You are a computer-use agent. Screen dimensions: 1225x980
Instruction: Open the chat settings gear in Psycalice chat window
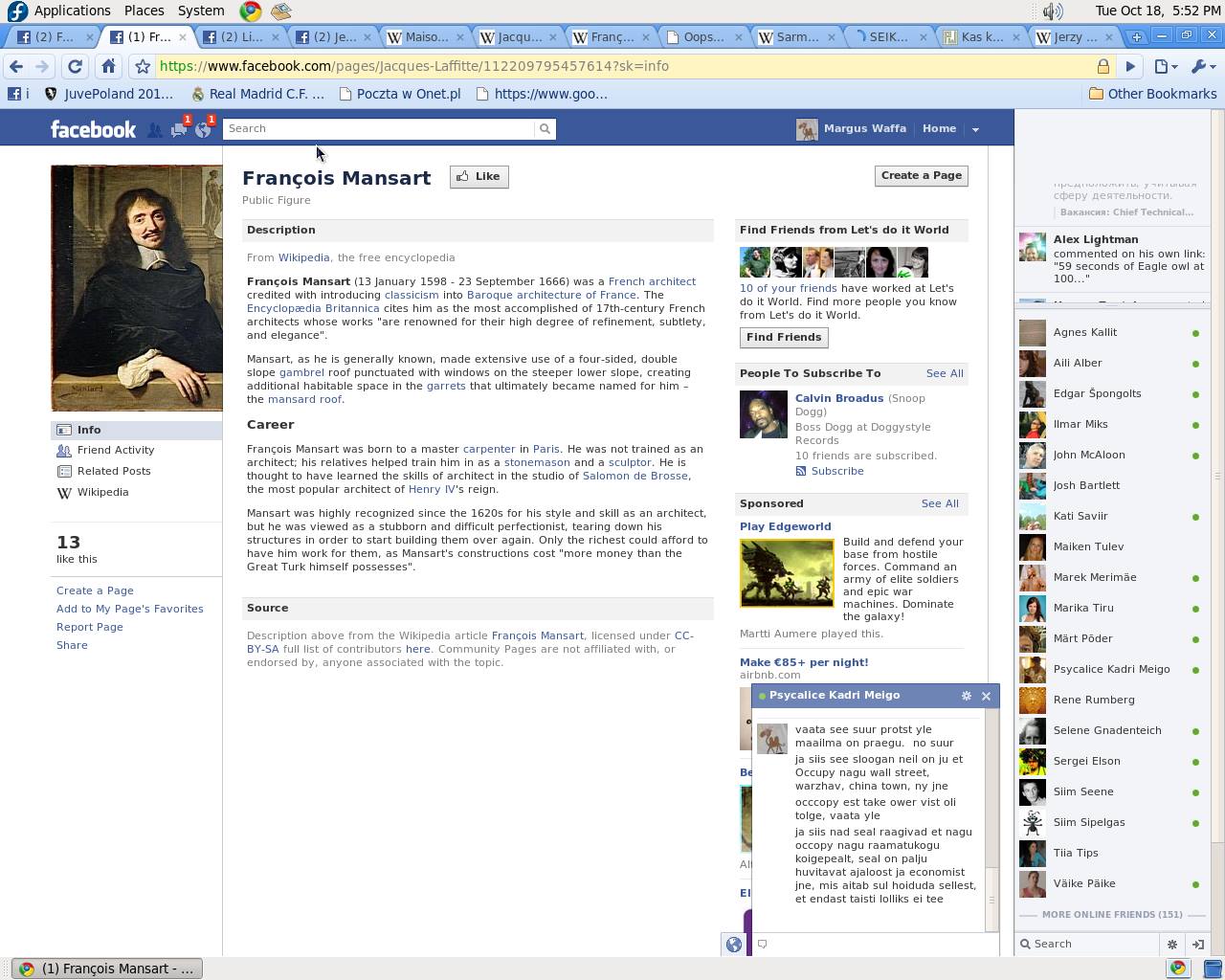[x=966, y=696]
